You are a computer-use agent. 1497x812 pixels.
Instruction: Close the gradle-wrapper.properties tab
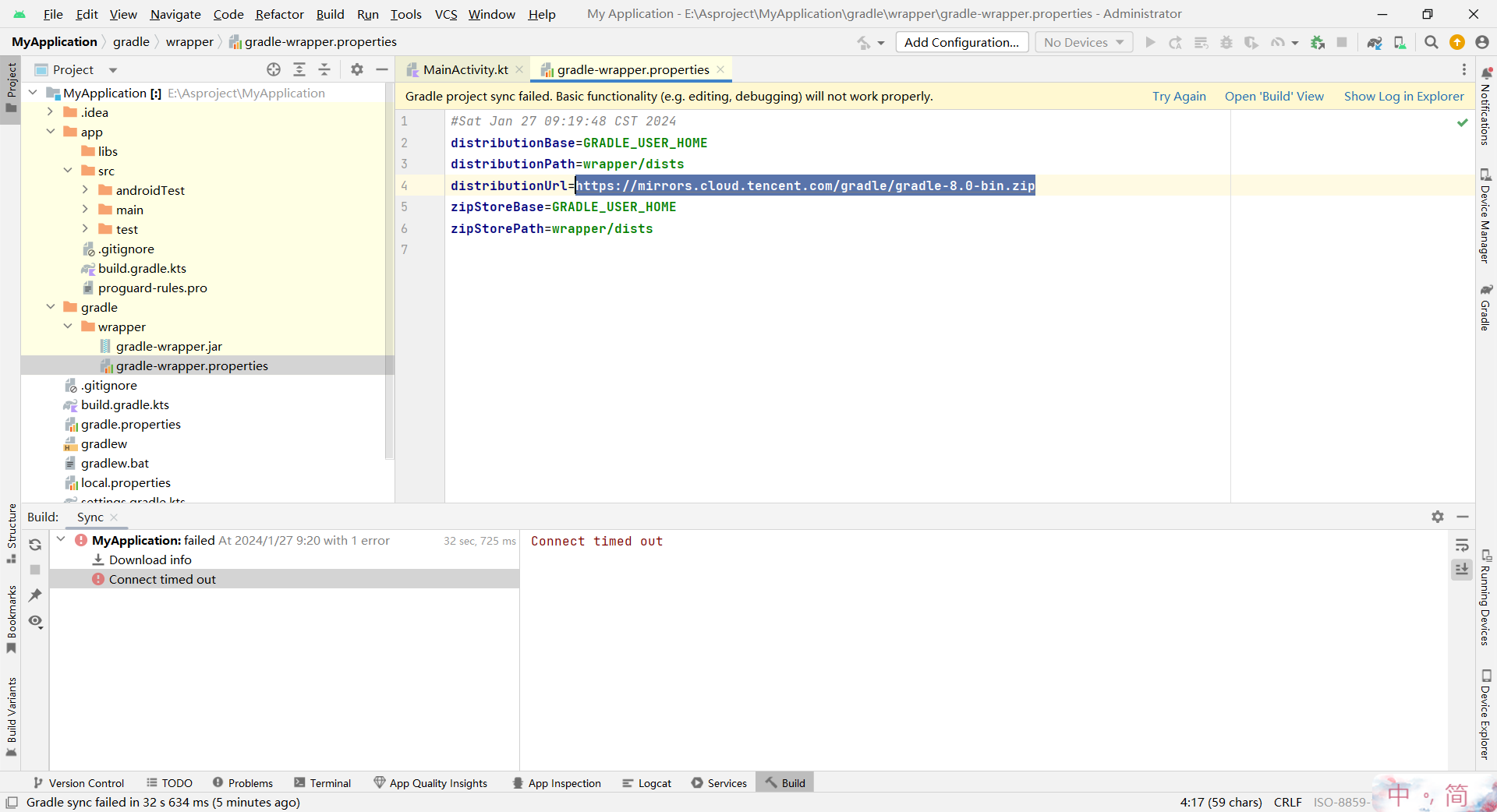pos(720,69)
